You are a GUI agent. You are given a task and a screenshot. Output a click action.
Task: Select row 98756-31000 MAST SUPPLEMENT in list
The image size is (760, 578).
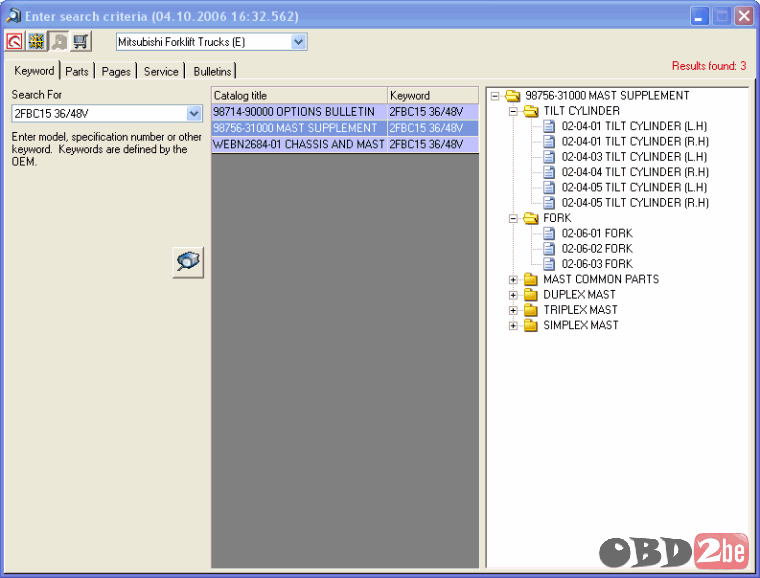click(x=345, y=128)
